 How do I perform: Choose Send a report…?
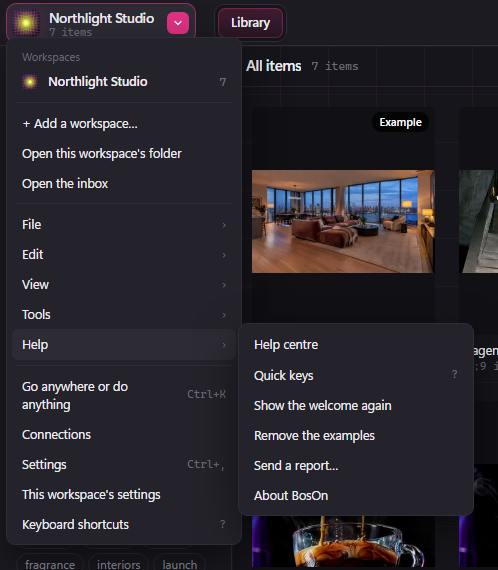(x=356, y=466)
